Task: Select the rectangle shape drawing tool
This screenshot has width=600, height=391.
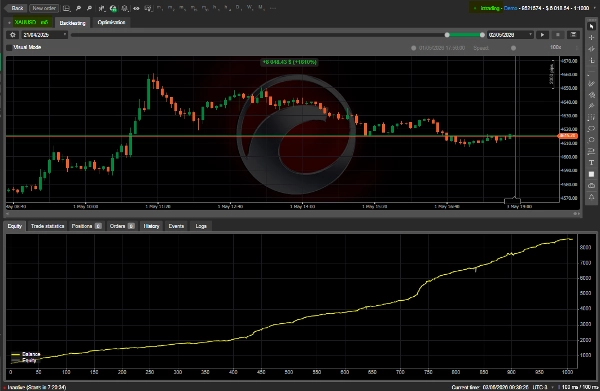Action: [x=592, y=129]
